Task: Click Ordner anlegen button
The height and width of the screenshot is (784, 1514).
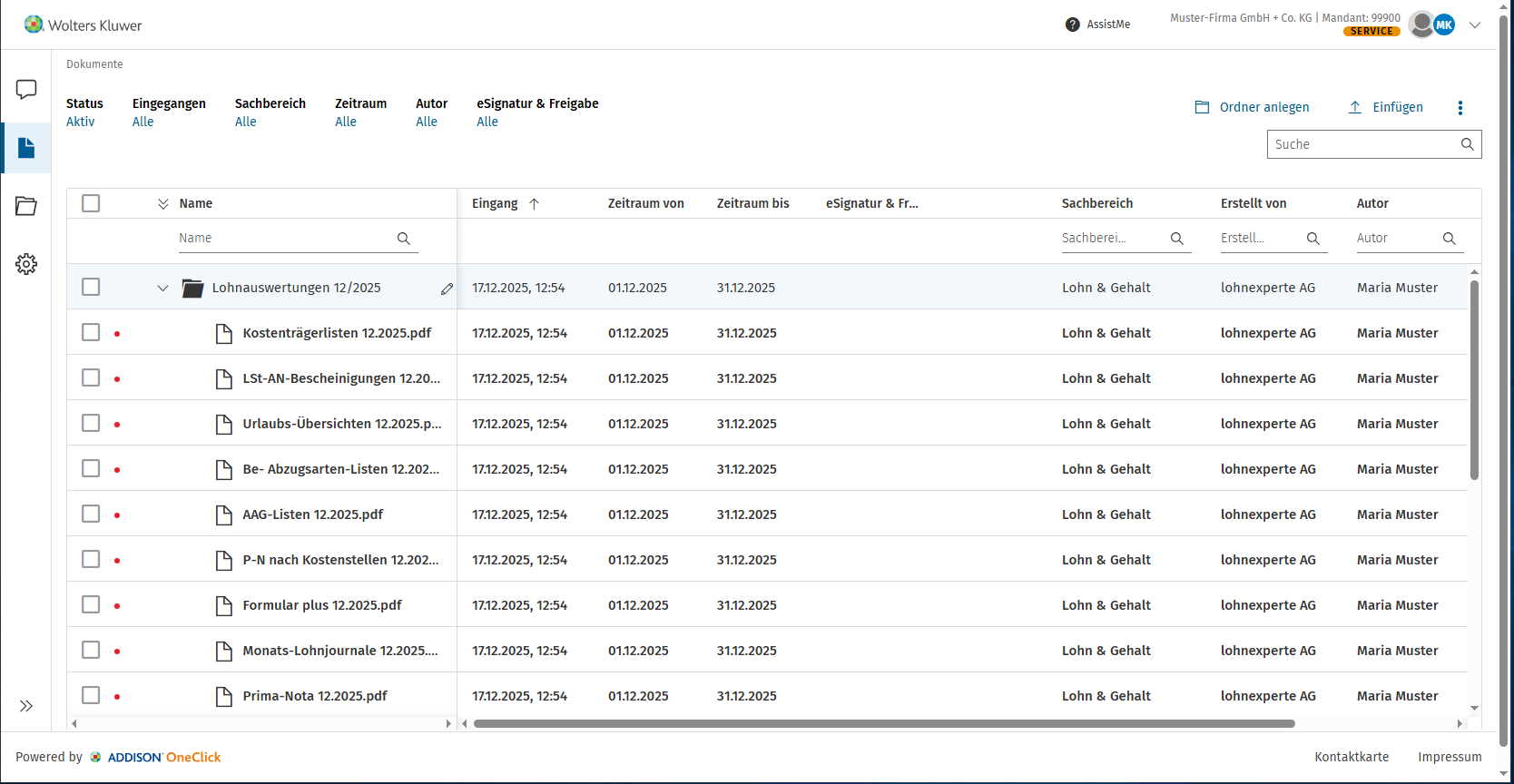Action: click(1253, 107)
